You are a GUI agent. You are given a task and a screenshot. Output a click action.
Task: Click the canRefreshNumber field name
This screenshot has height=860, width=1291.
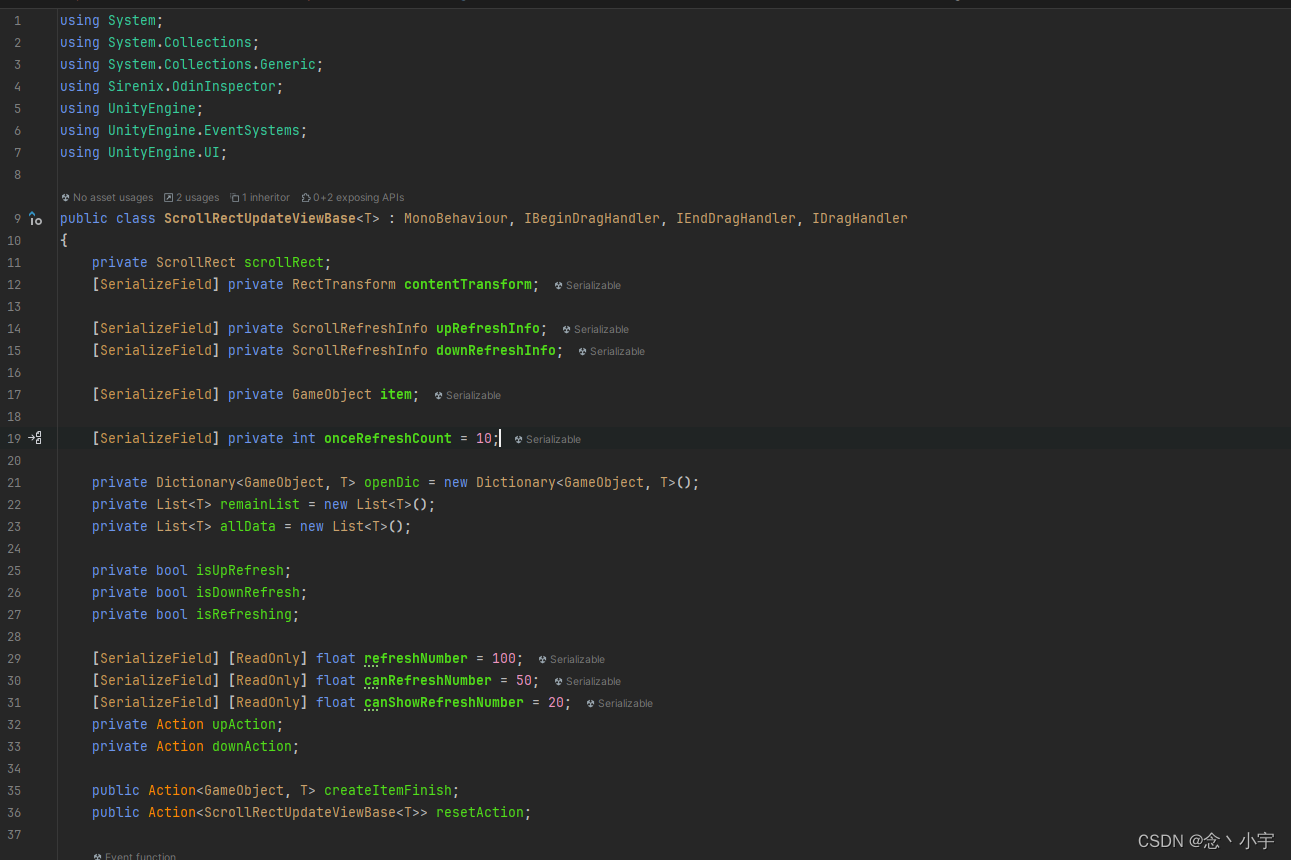[428, 681]
